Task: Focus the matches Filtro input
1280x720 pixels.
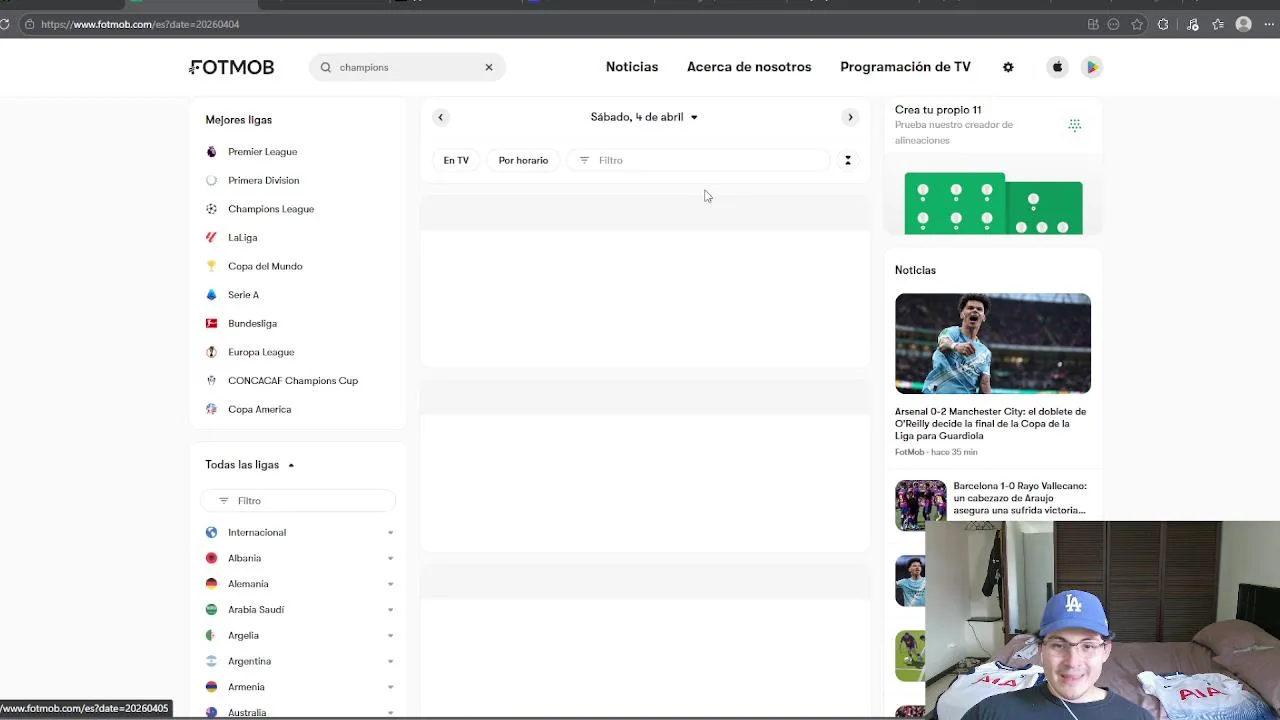Action: point(698,160)
